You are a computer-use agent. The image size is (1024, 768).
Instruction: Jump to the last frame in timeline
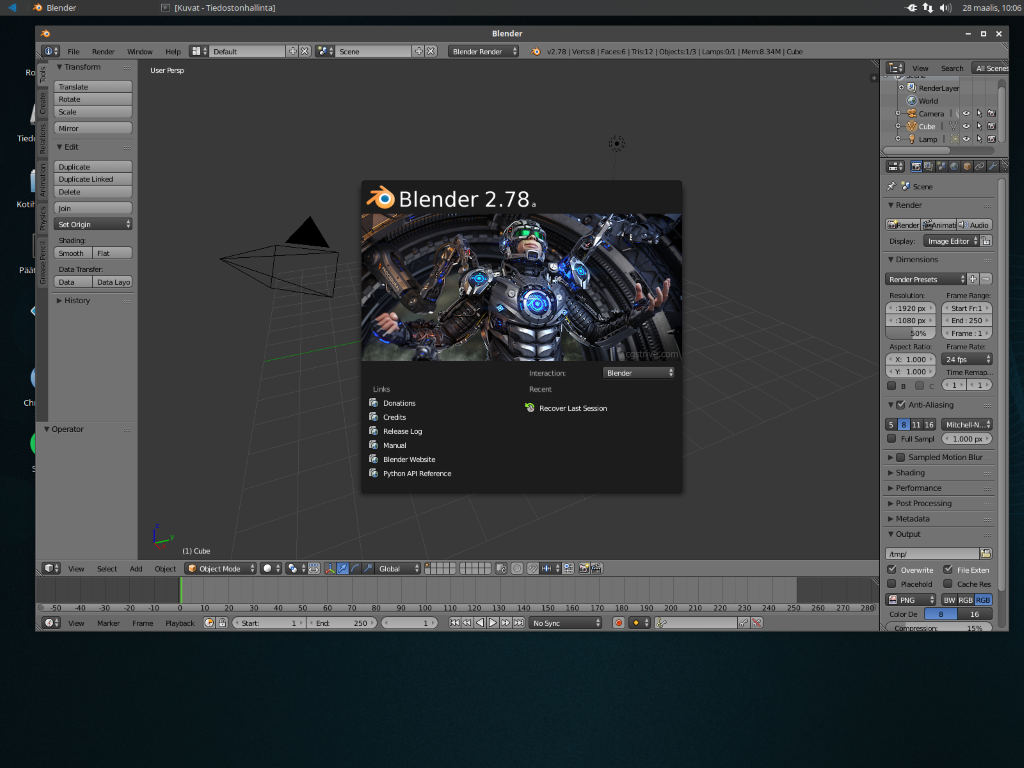pos(519,623)
